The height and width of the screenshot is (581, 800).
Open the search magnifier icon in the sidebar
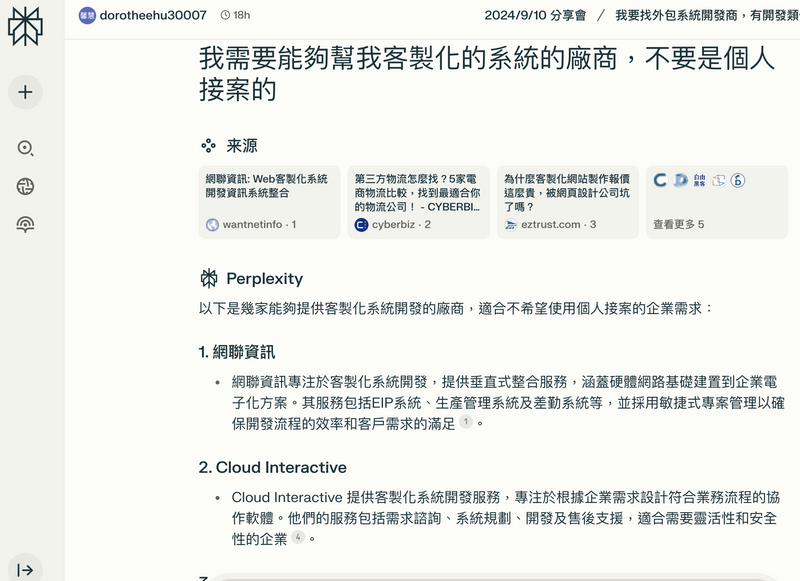tap(25, 148)
